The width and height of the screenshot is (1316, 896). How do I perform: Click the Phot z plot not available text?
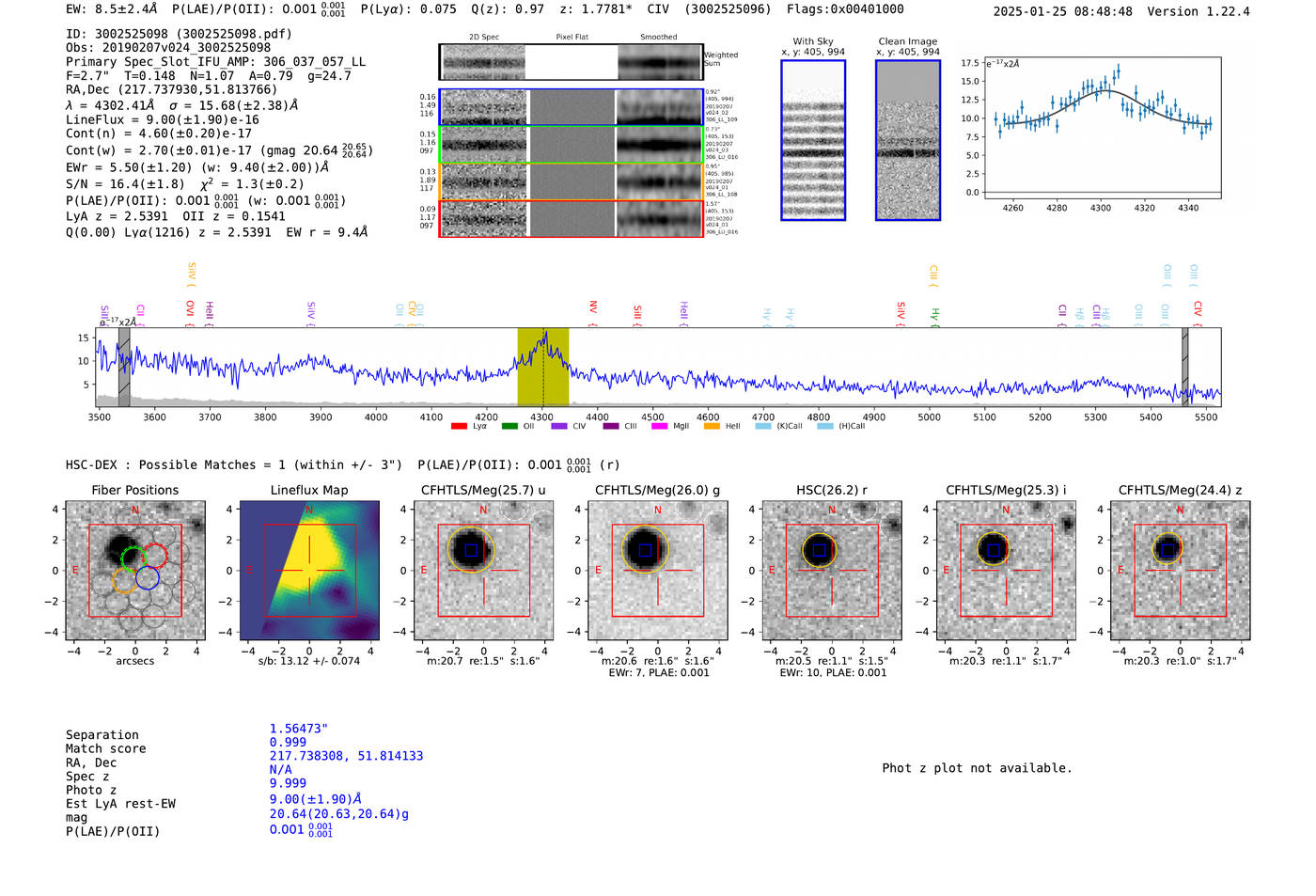[x=977, y=768]
